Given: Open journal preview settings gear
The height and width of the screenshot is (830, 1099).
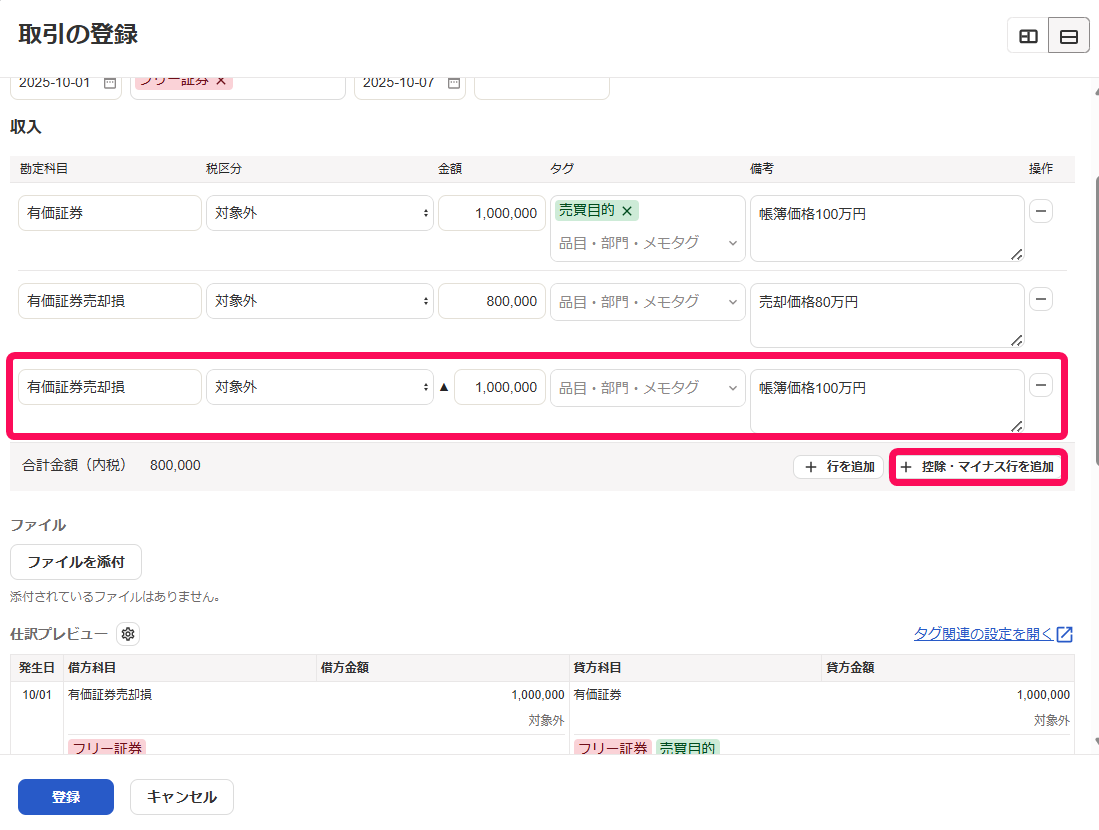Looking at the screenshot, I should 128,634.
